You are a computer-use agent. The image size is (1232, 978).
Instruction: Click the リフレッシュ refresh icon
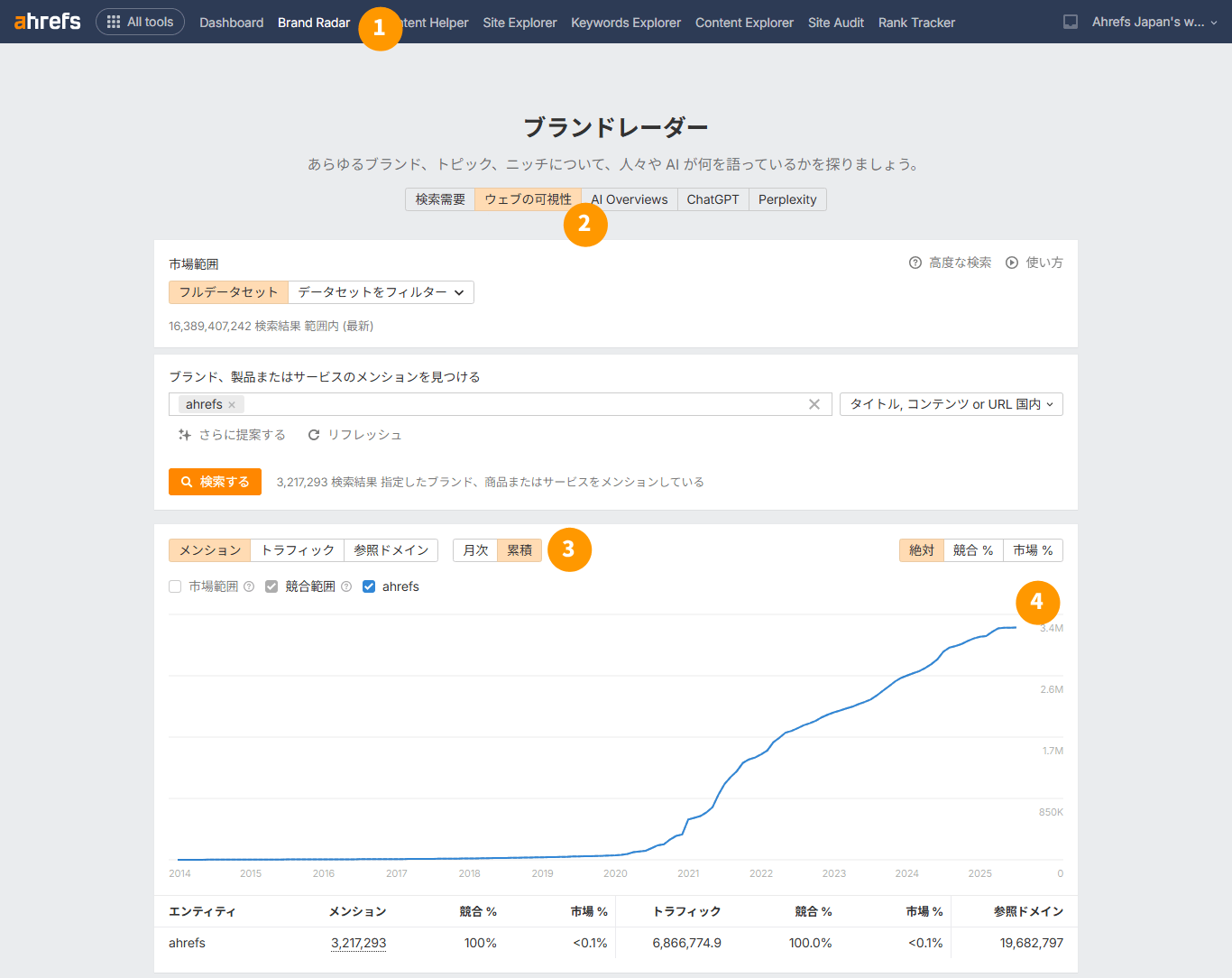314,435
